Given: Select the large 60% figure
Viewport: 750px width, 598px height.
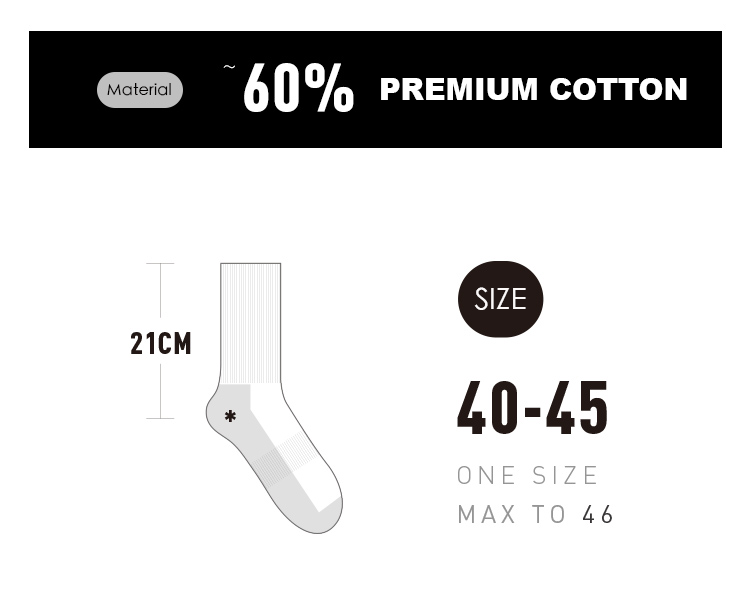Looking at the screenshot, I should click(298, 90).
